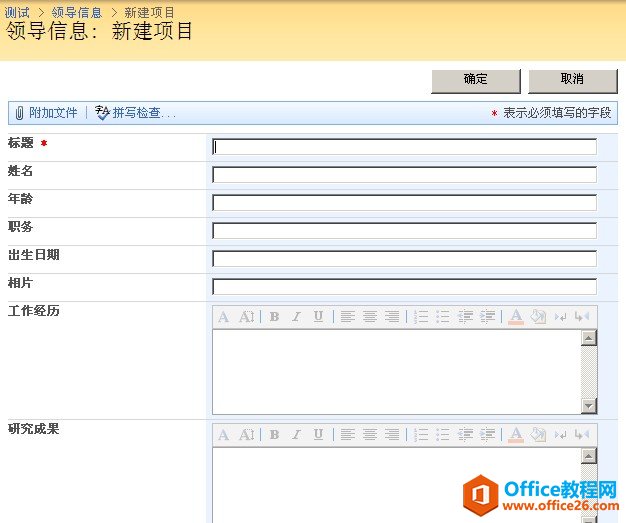Focus the 相片 input field
The image size is (626, 523).
pos(404,287)
